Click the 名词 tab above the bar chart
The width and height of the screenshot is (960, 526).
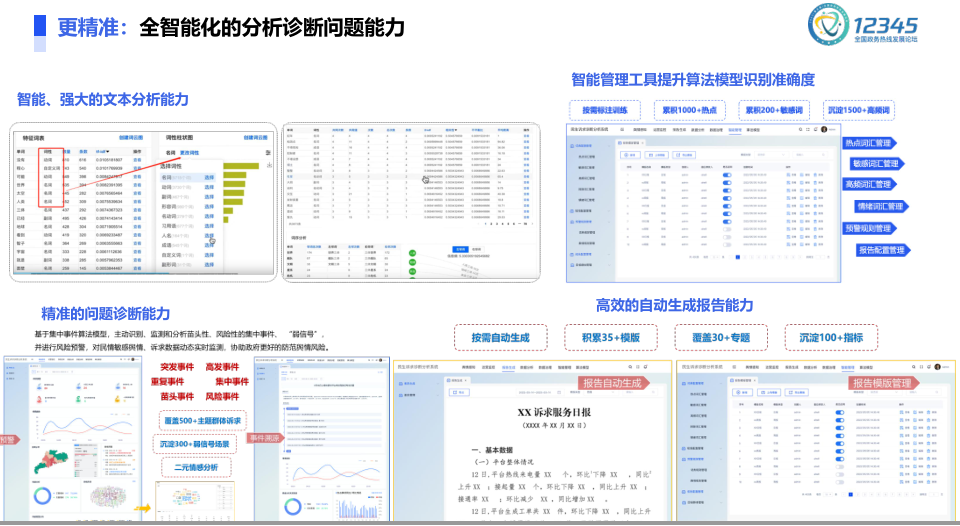(x=170, y=152)
